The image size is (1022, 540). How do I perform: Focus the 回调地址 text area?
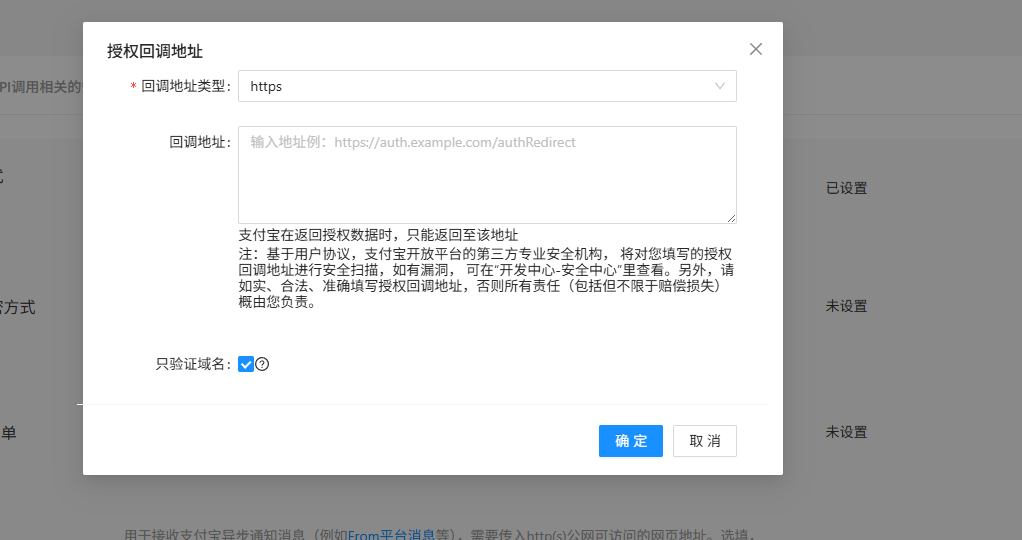pyautogui.click(x=486, y=174)
